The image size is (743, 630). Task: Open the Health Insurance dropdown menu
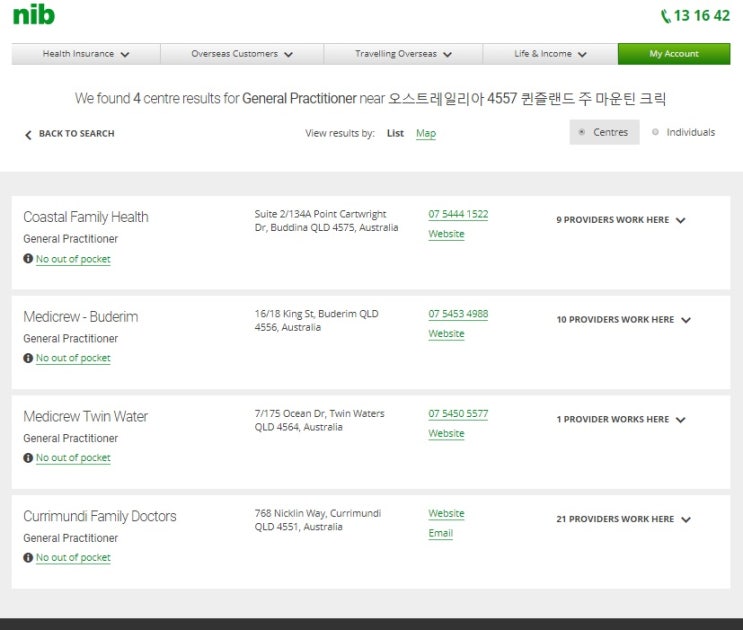coord(86,54)
